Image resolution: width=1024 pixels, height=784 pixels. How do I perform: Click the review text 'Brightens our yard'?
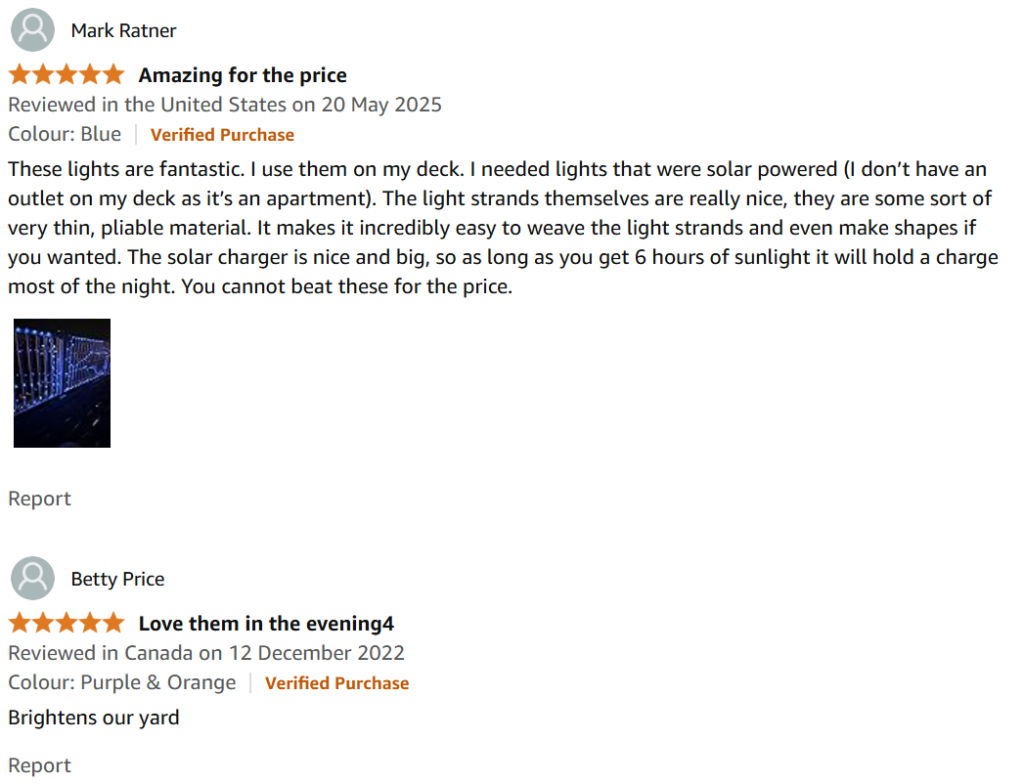93,717
